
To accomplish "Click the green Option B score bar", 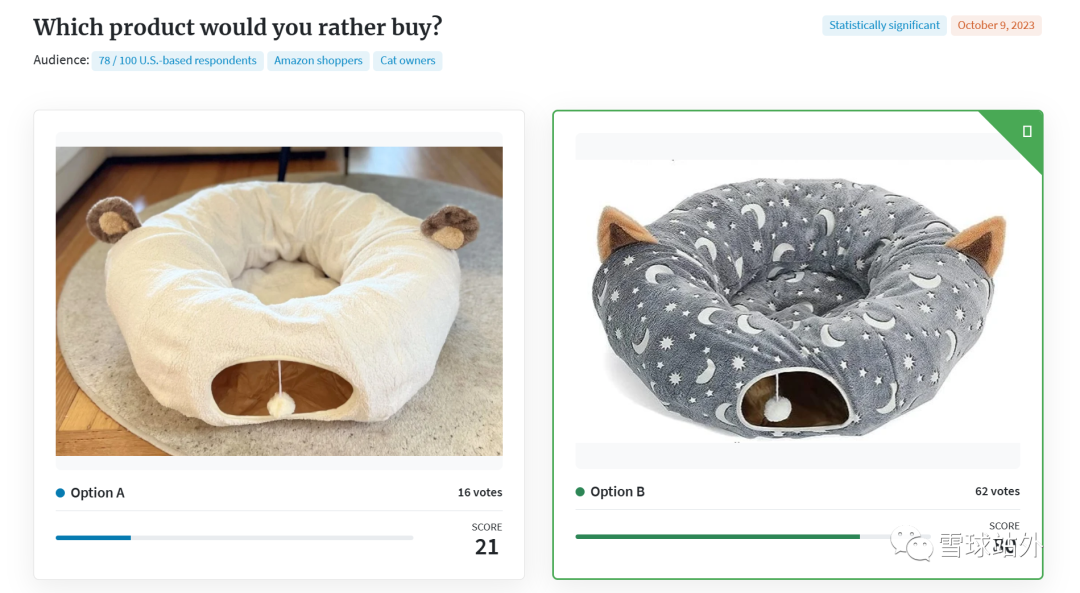I will [x=717, y=537].
